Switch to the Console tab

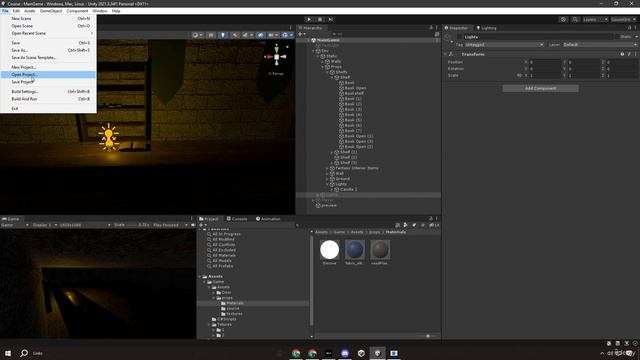click(x=237, y=219)
